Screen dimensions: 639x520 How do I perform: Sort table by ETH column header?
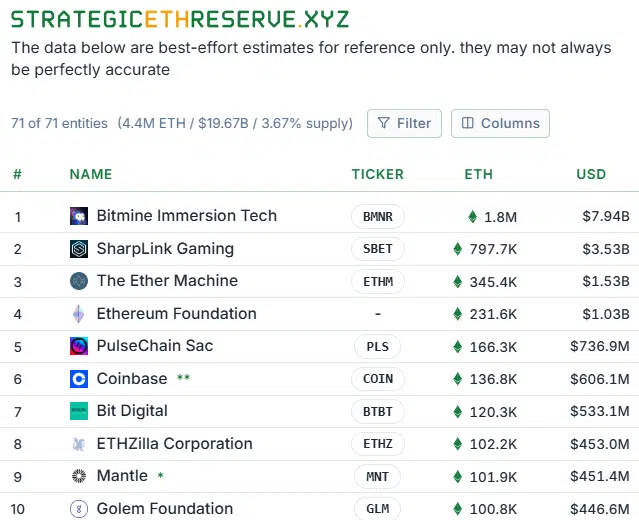(479, 174)
